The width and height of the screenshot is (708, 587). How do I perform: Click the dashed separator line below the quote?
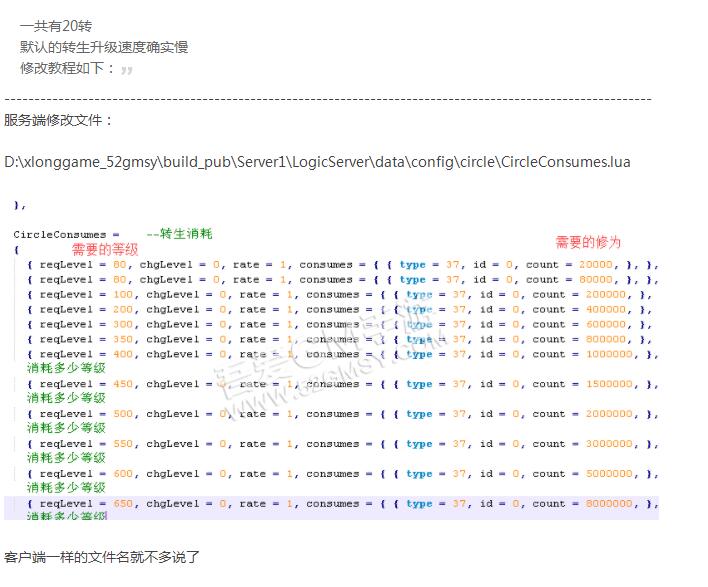[x=328, y=99]
